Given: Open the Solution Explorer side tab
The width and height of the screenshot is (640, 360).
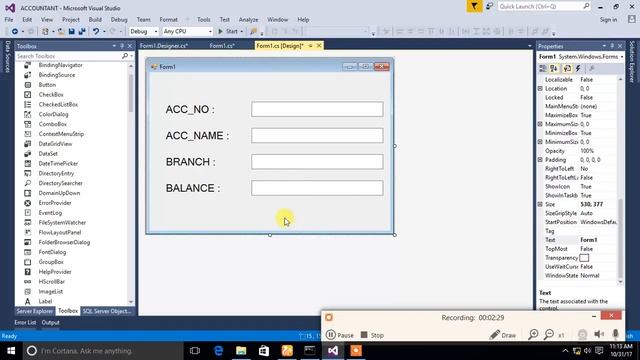Looking at the screenshot, I should point(632,61).
